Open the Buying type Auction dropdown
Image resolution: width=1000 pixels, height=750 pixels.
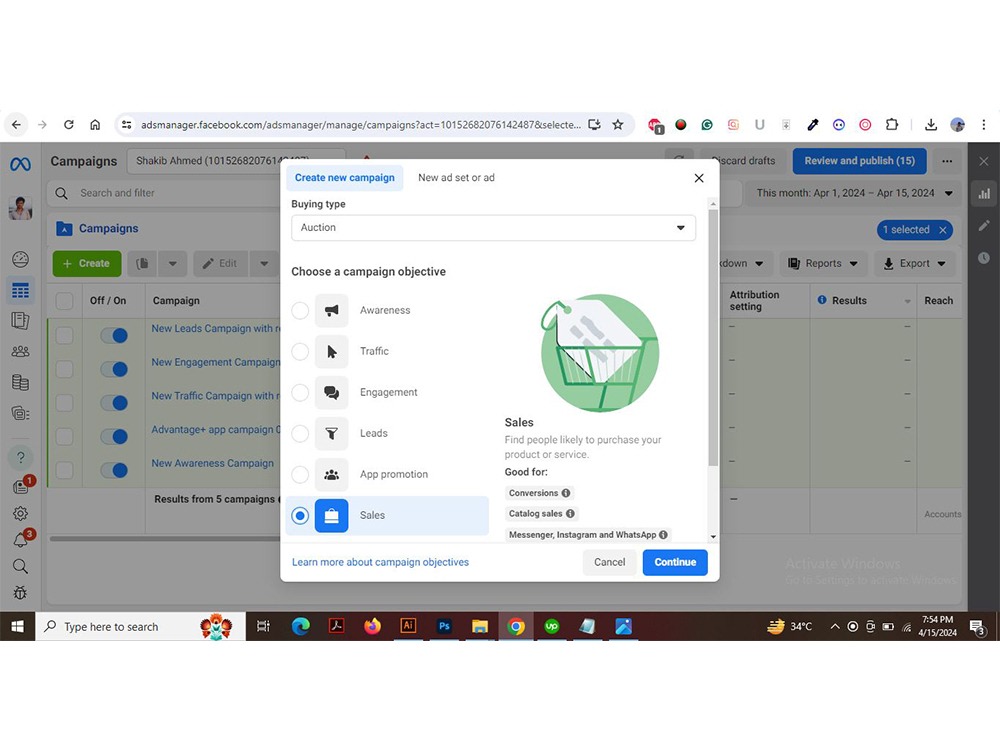493,228
